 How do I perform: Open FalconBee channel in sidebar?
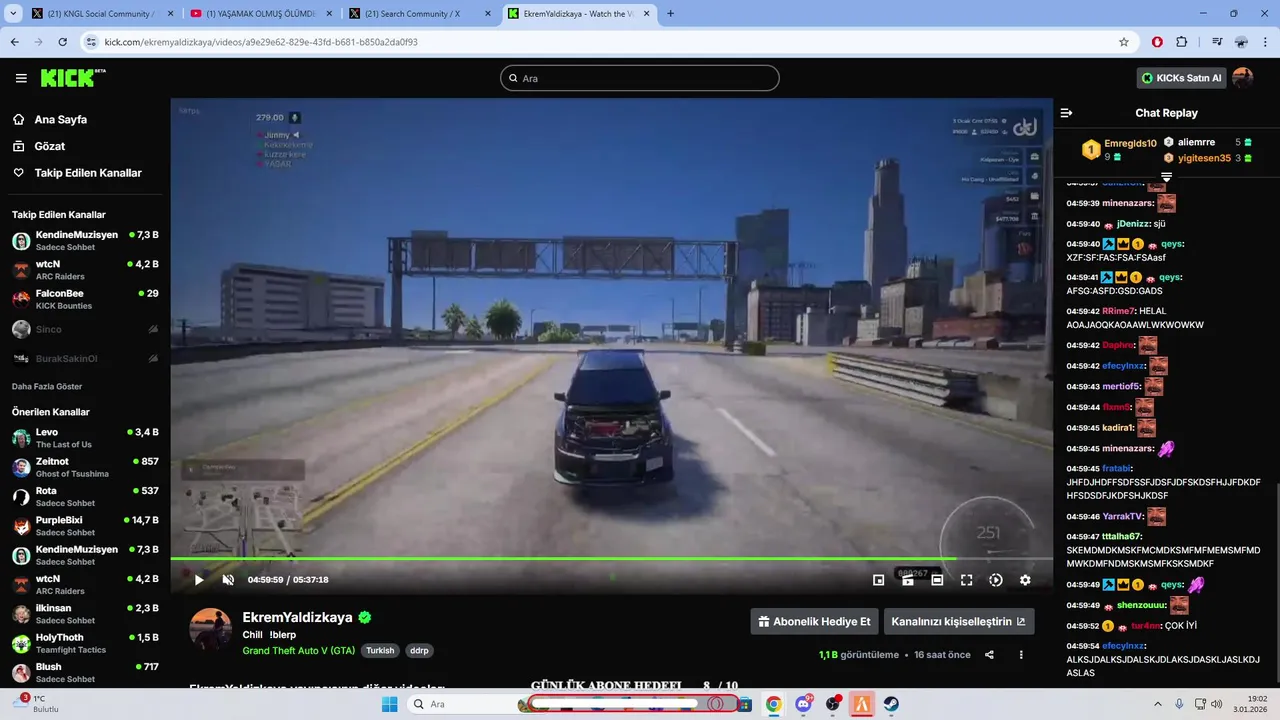point(85,299)
